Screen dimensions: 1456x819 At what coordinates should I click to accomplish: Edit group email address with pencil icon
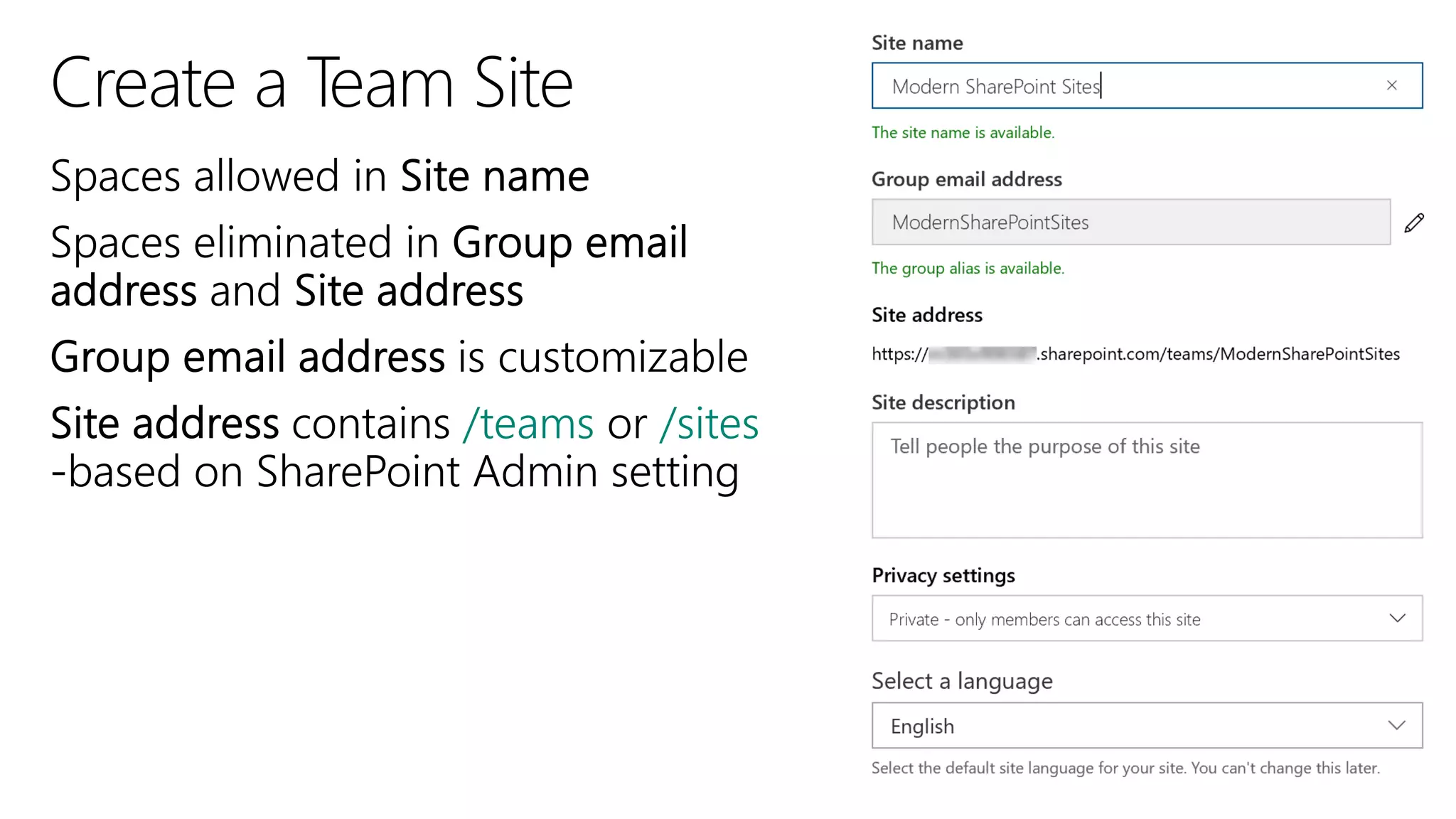coord(1414,223)
